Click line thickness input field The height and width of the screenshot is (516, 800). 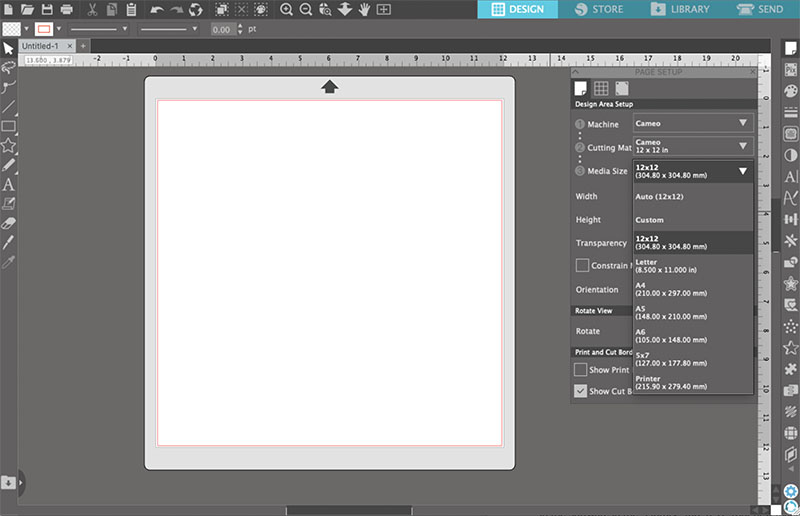(x=223, y=30)
